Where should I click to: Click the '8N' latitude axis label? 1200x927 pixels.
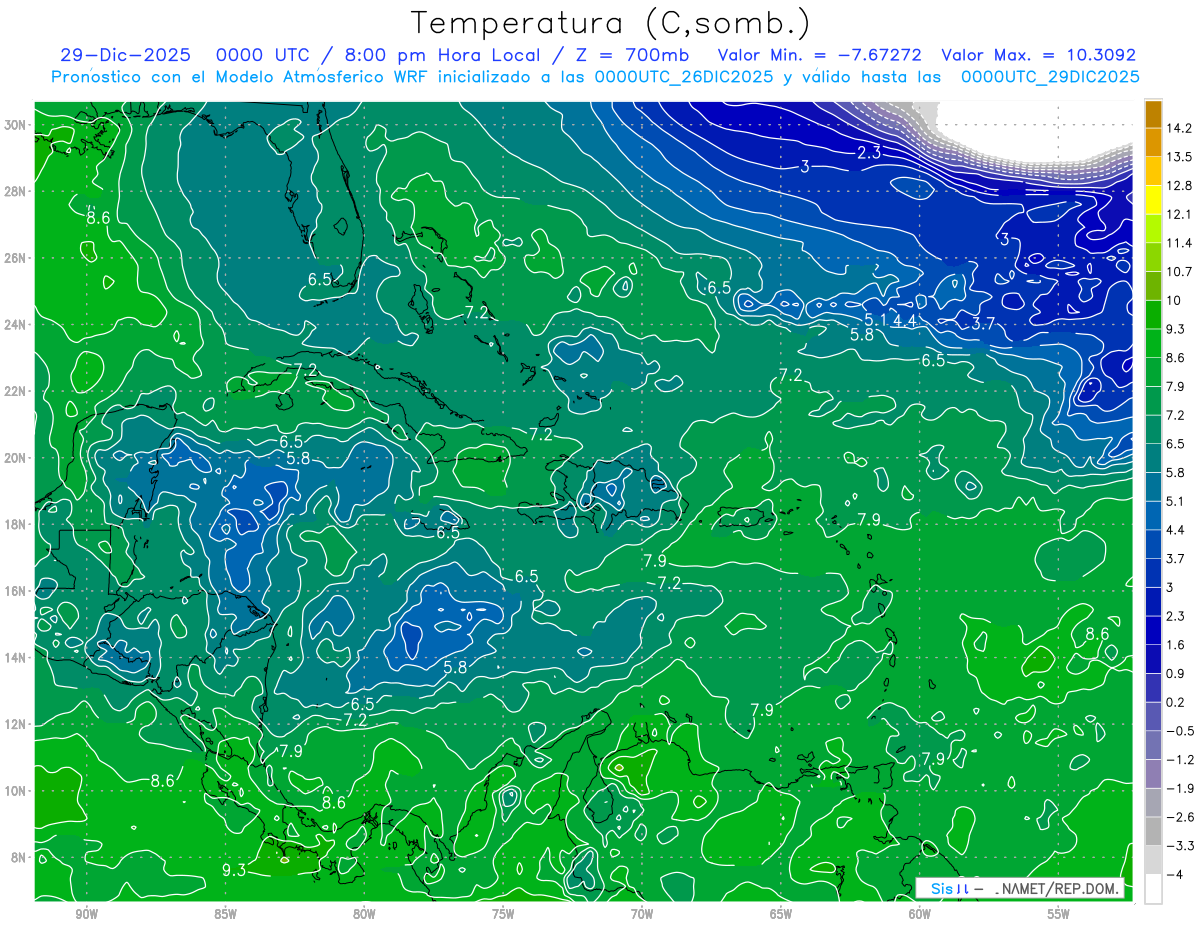click(19, 858)
